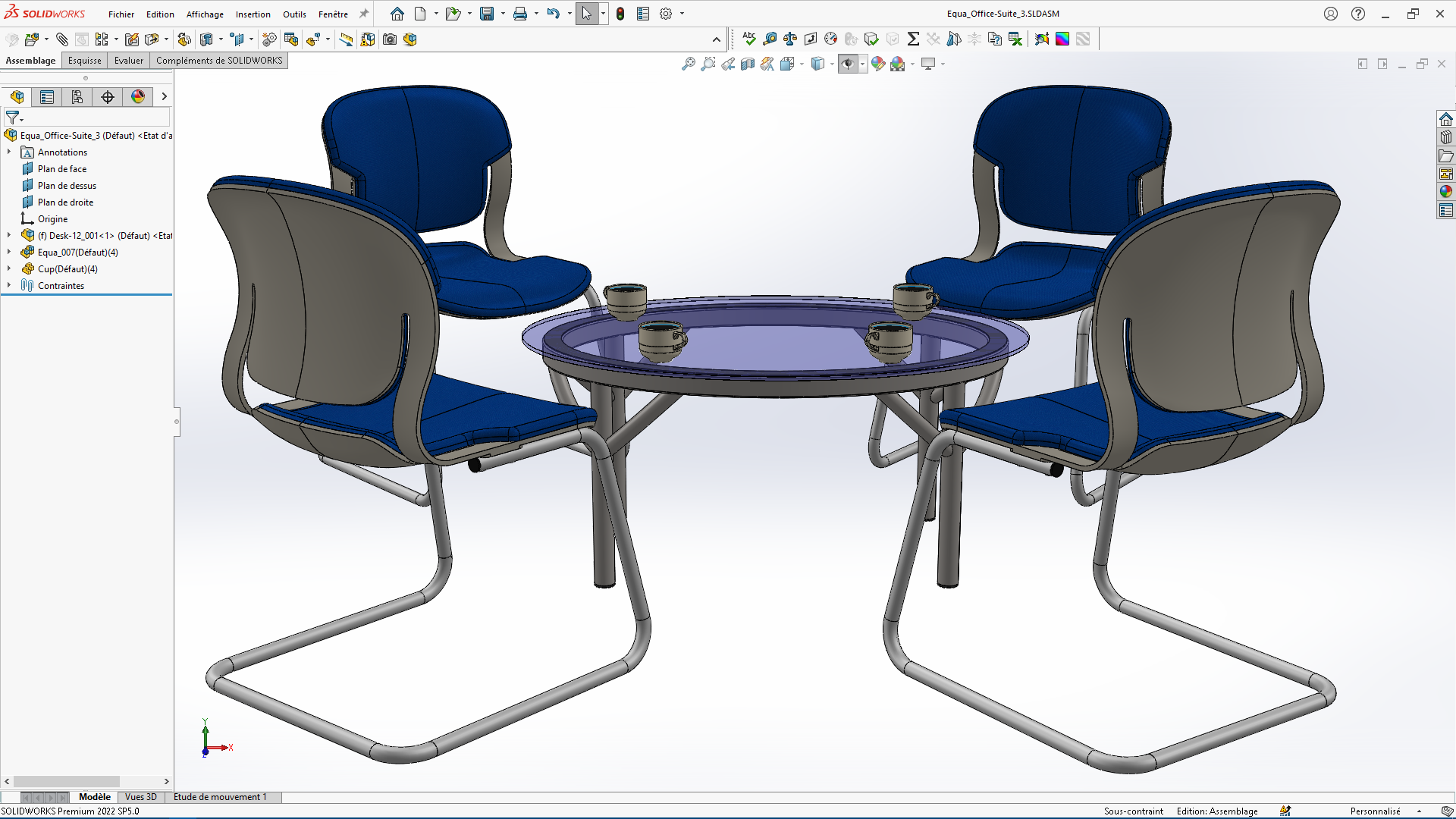1456x819 pixels.
Task: Click the Zoom to Area icon
Action: click(708, 64)
